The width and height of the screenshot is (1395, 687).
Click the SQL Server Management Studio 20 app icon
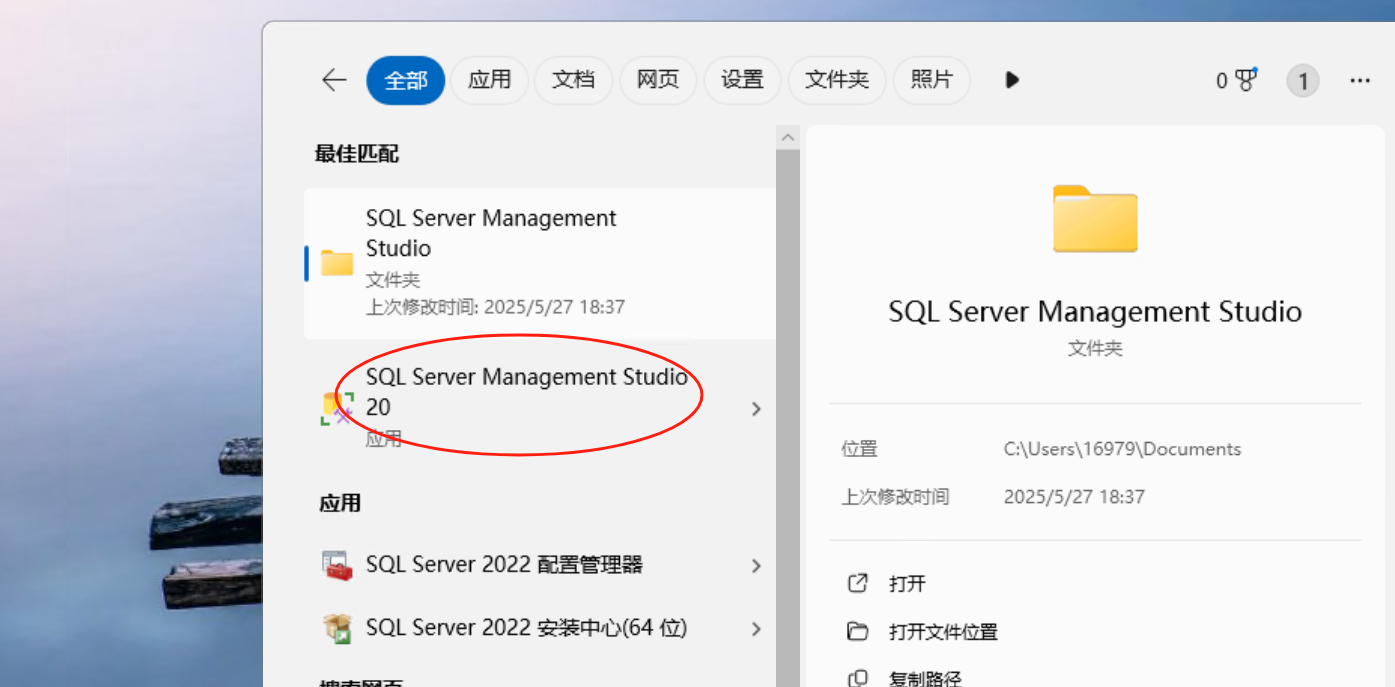(338, 405)
